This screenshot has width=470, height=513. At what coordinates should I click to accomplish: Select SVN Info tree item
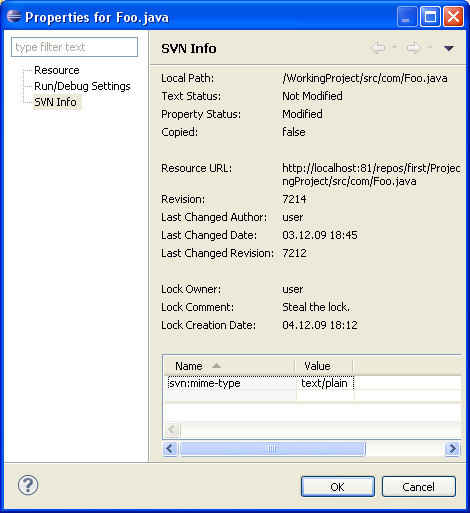coord(56,102)
